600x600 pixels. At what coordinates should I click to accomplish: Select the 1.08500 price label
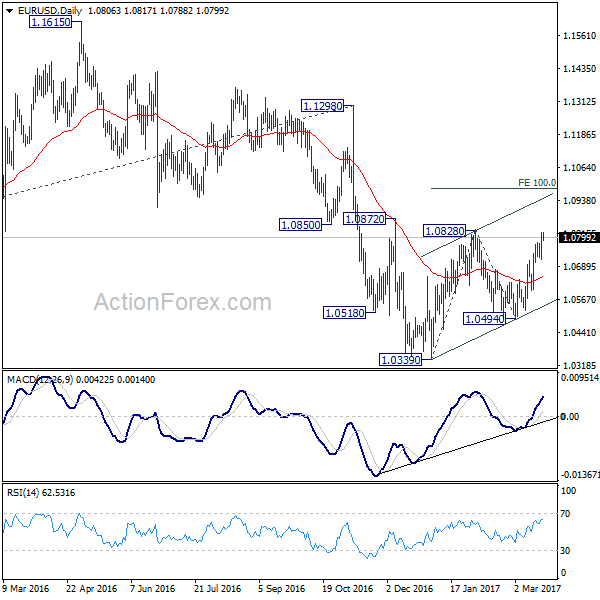(x=300, y=225)
